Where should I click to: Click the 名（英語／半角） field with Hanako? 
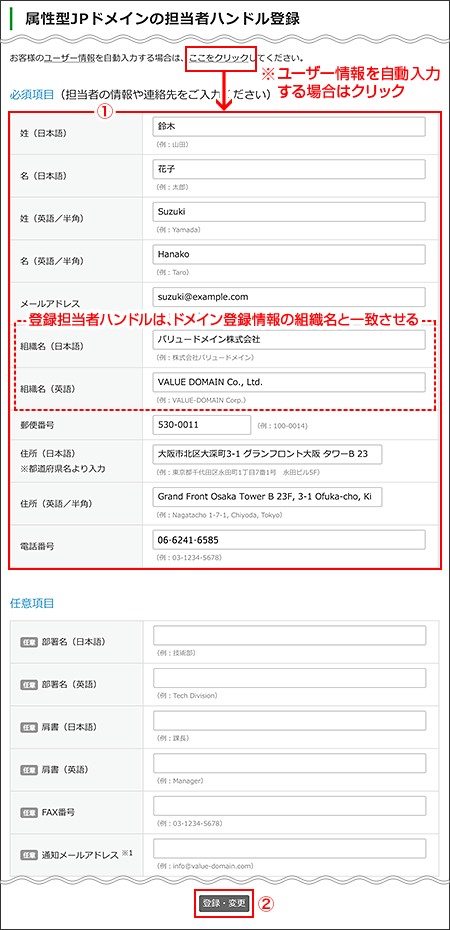tap(289, 254)
